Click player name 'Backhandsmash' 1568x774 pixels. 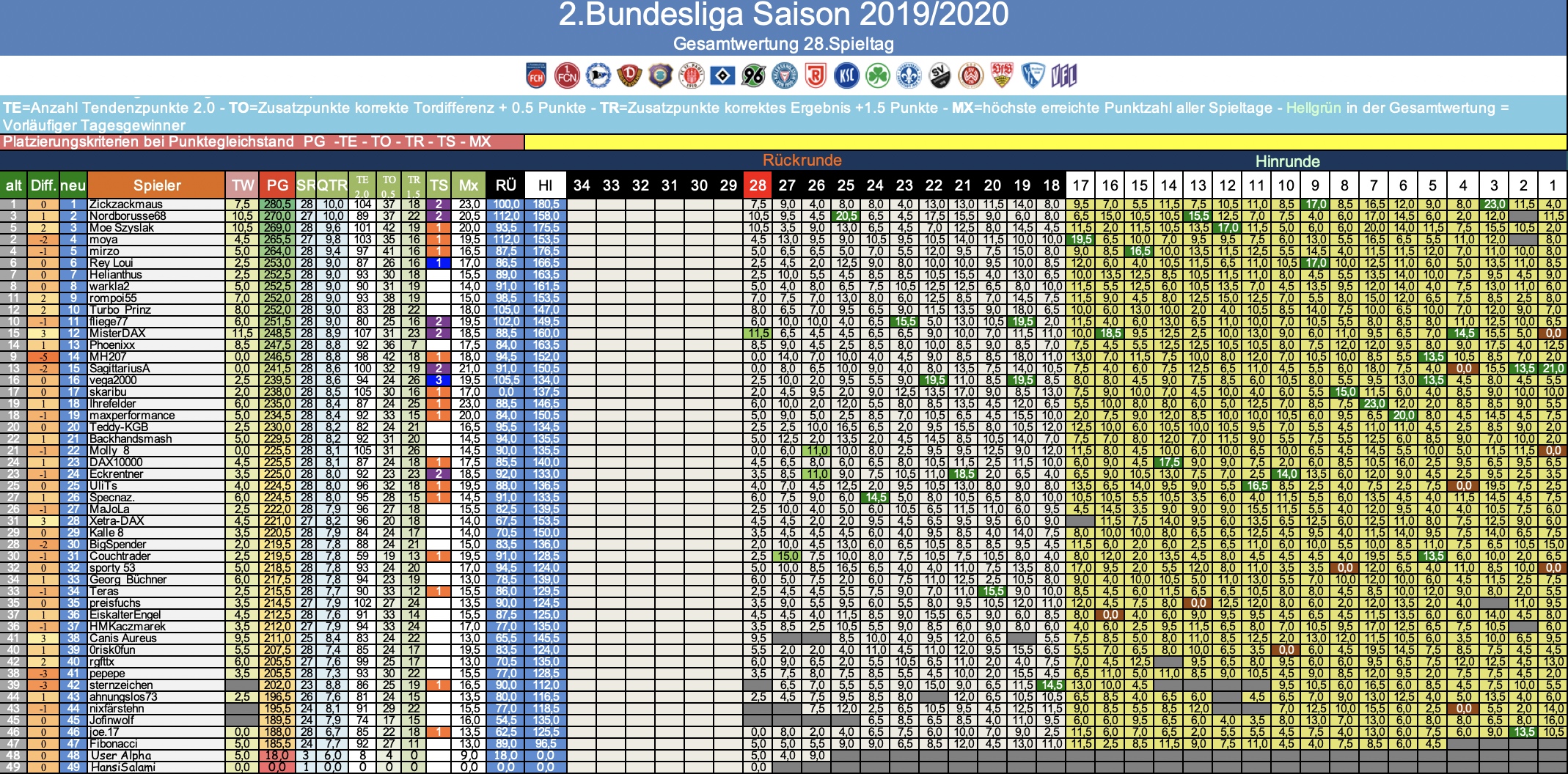131,439
